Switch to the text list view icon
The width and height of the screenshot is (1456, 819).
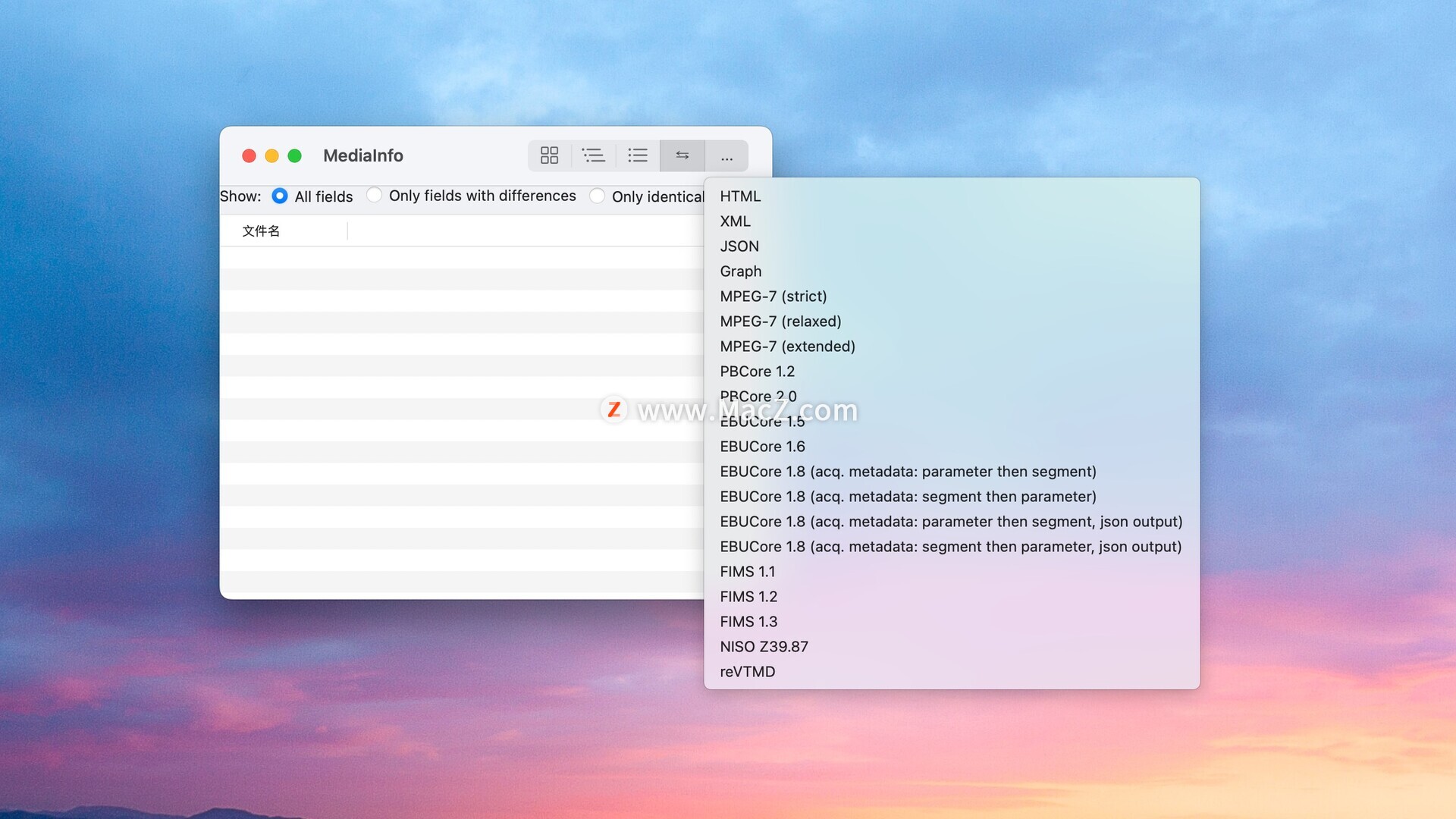pos(638,155)
